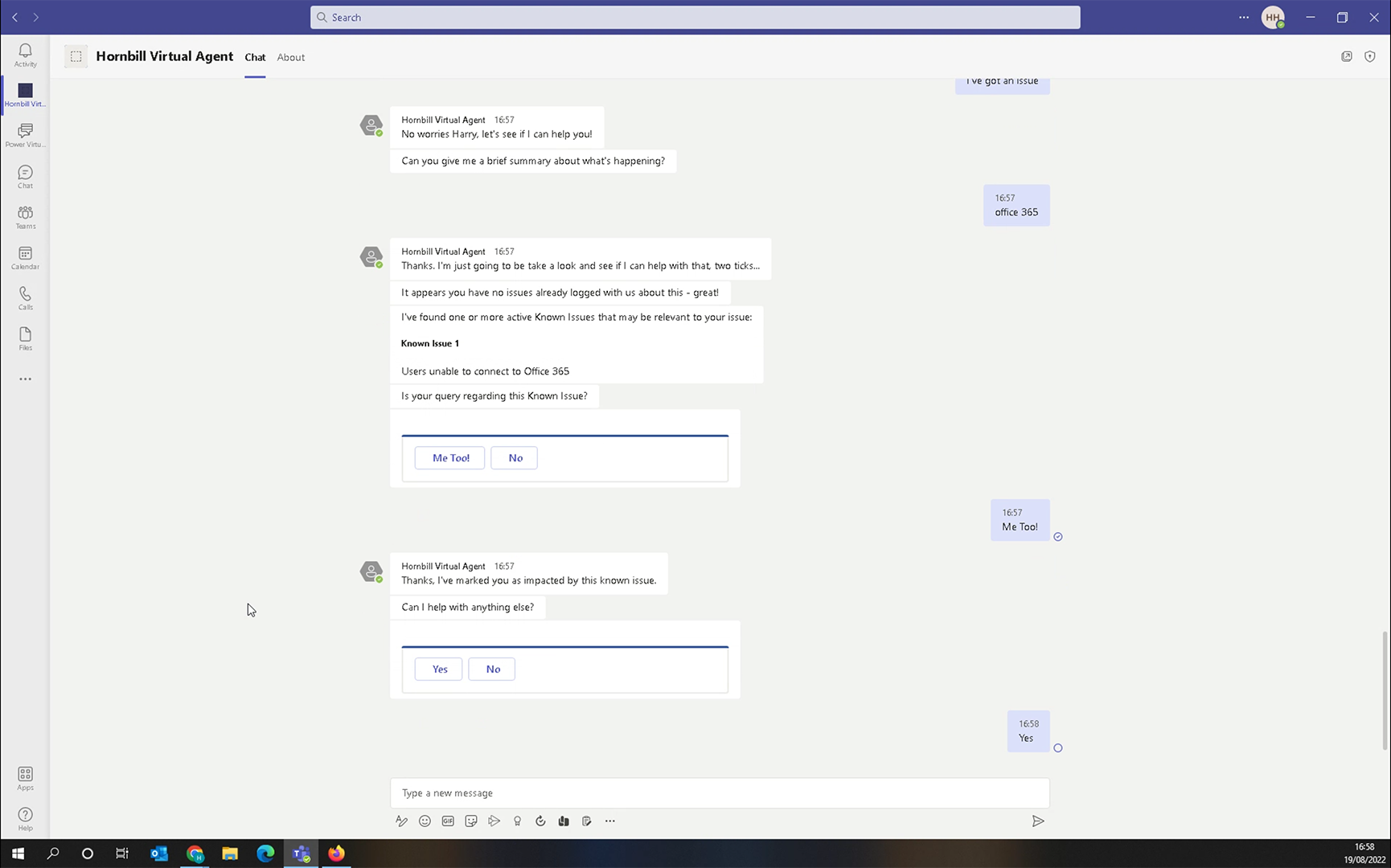Open the sticker picker
This screenshot has height=868, width=1391.
[x=471, y=821]
